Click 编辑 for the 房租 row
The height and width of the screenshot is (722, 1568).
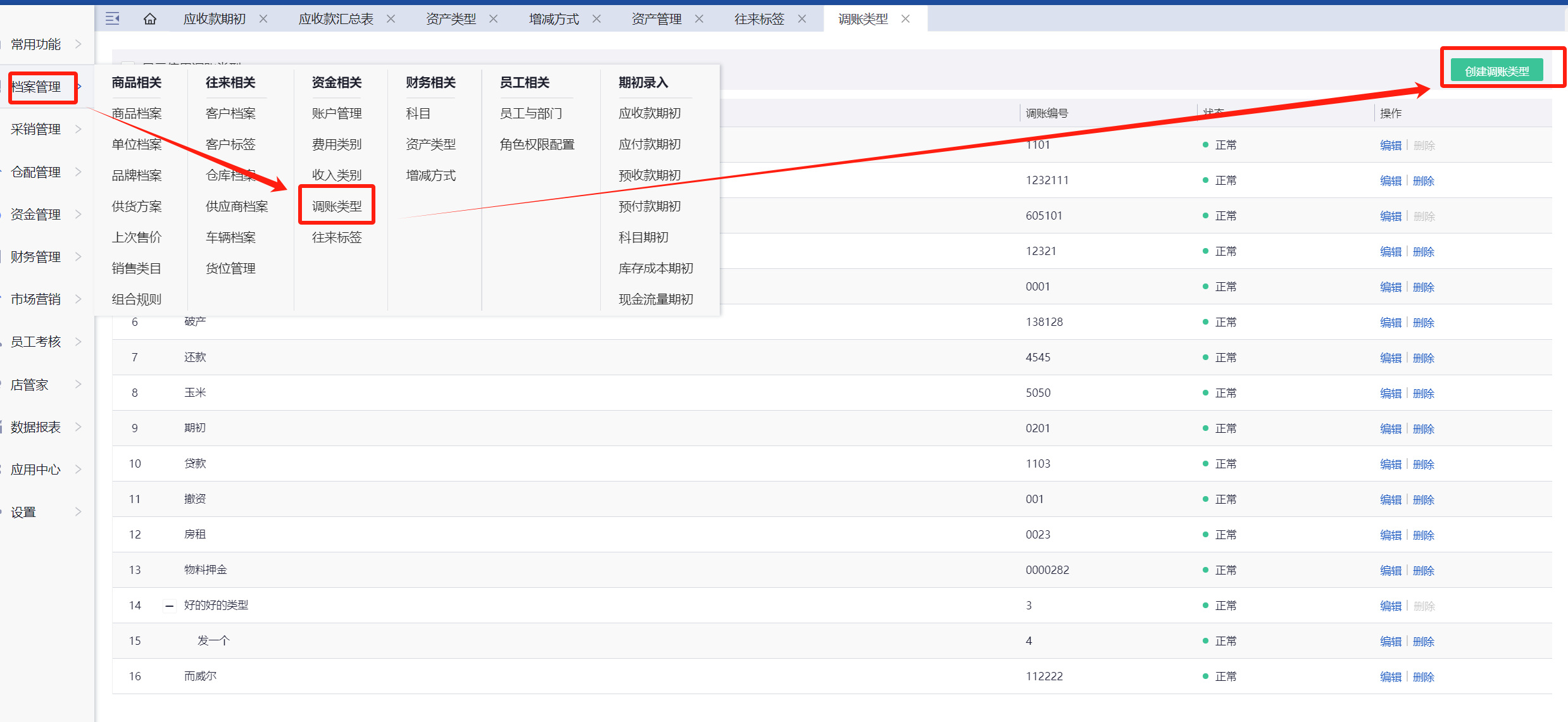1390,535
